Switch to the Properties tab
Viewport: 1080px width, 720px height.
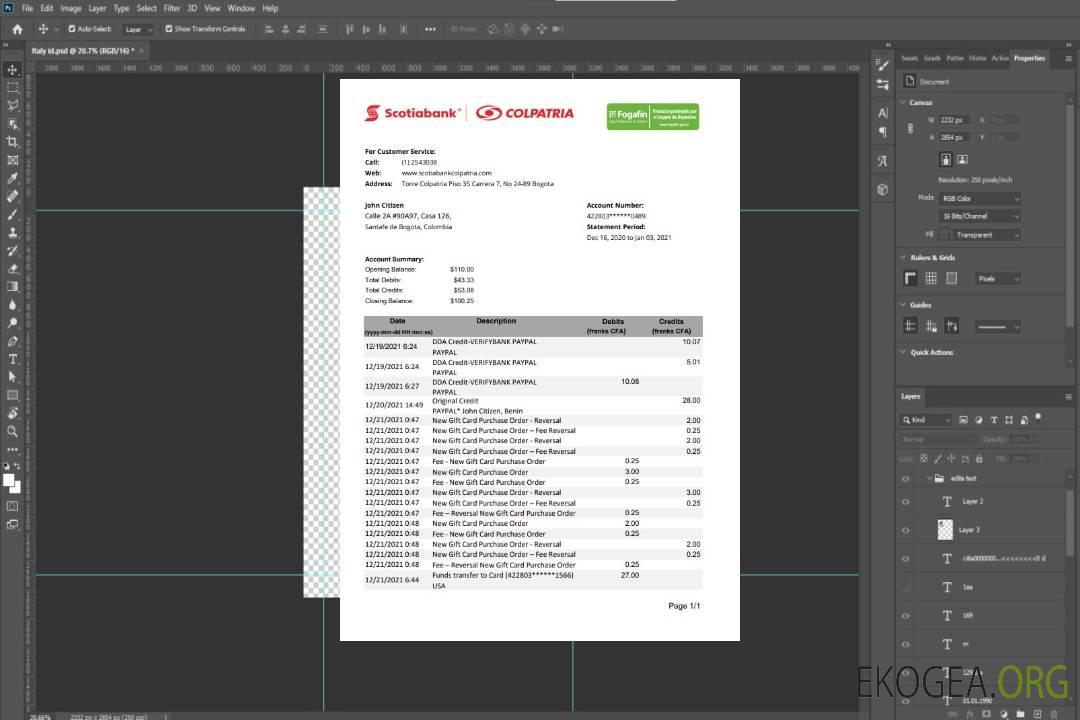pos(1029,58)
